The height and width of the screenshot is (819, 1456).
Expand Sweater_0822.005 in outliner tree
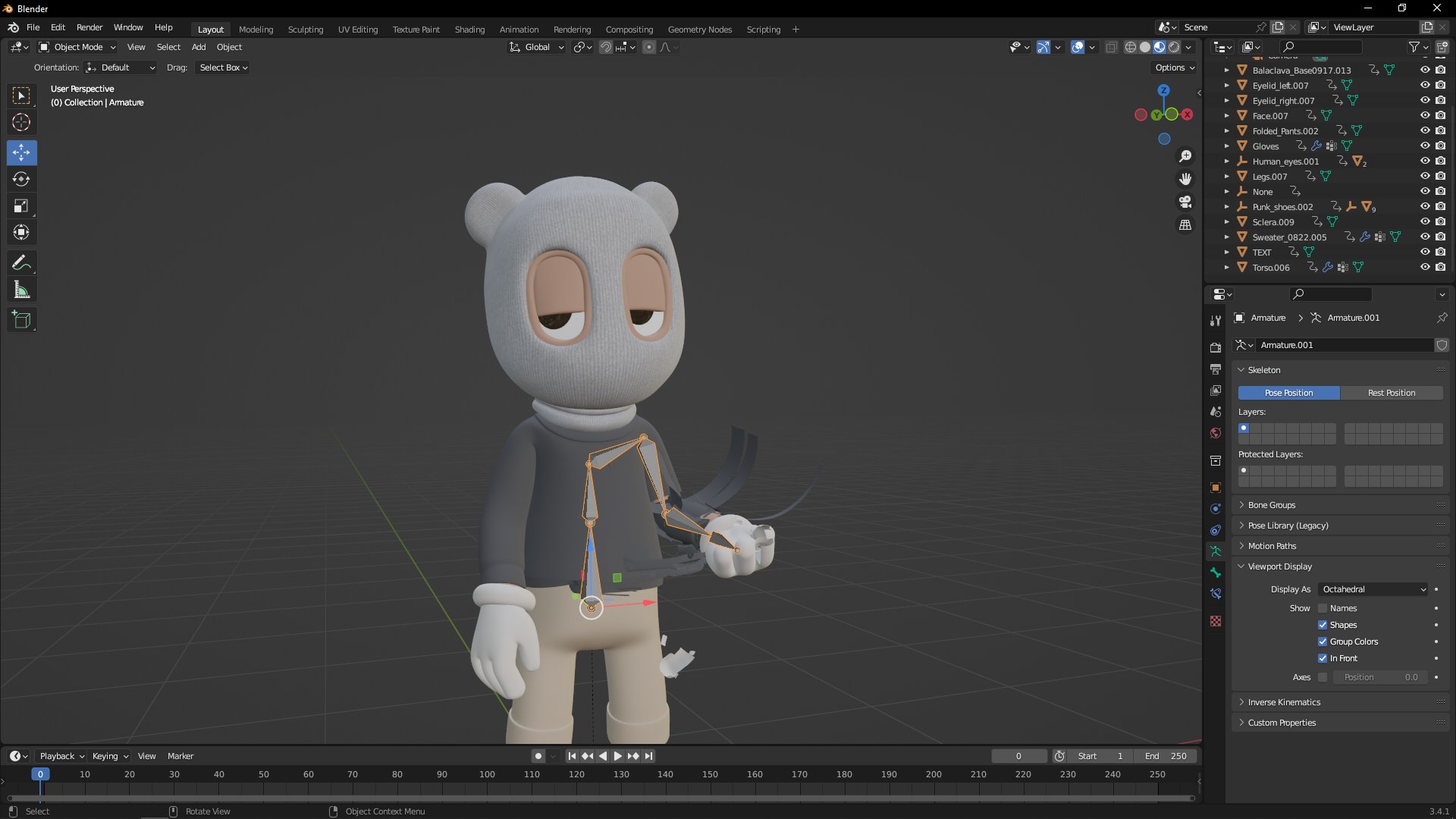click(x=1226, y=237)
